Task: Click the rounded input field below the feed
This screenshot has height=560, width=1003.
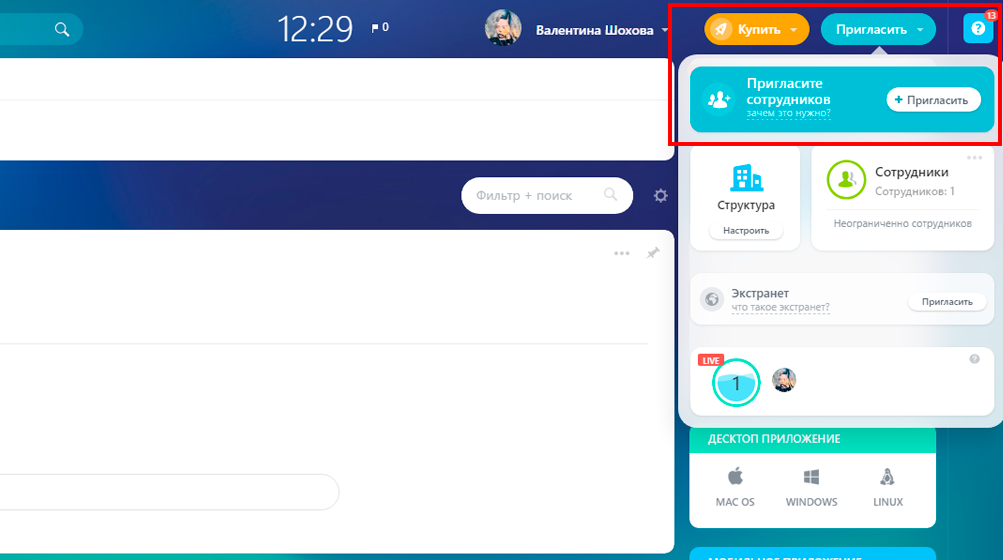Action: click(x=170, y=492)
